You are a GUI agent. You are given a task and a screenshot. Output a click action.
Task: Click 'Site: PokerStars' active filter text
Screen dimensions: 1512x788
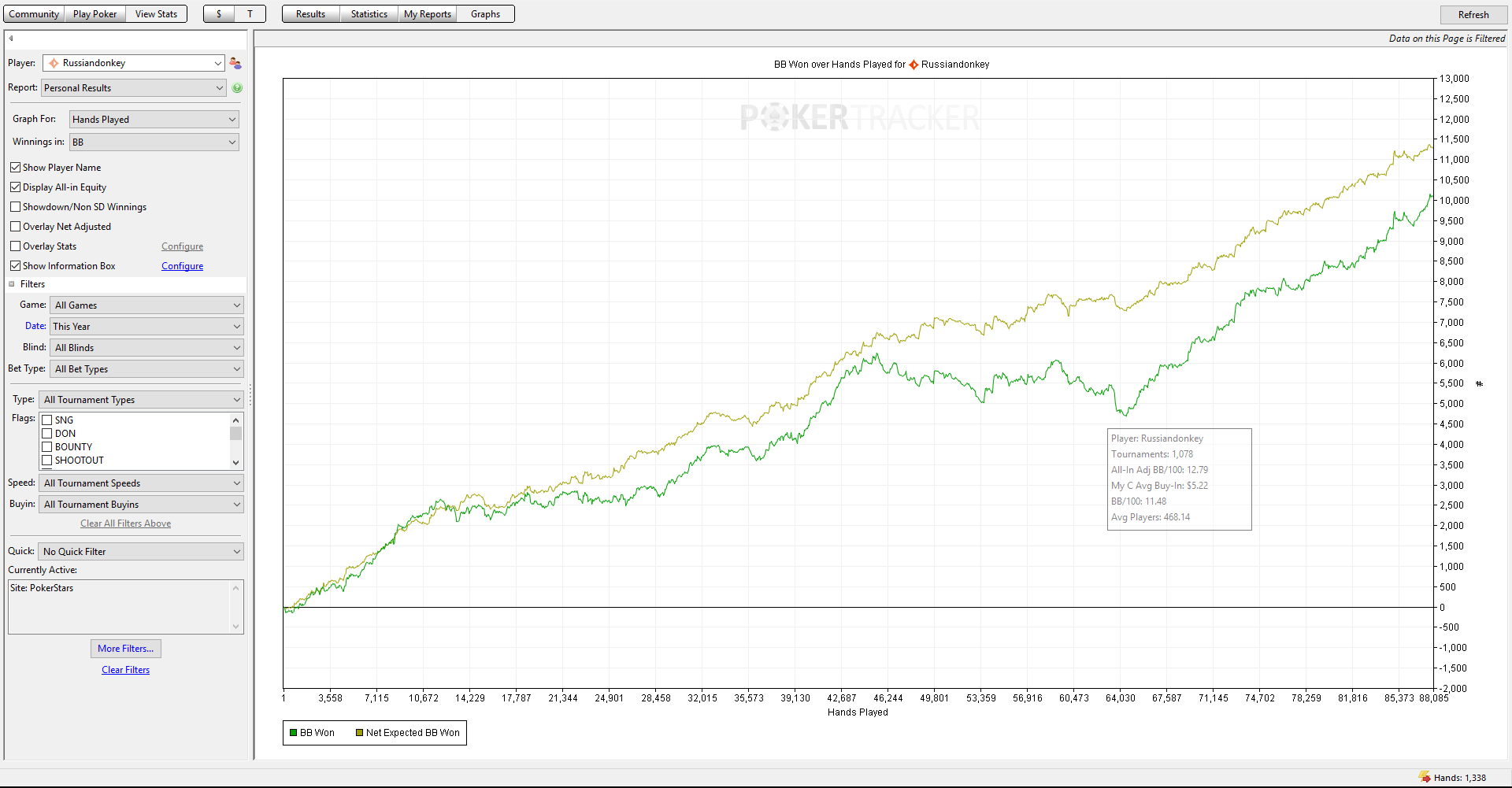pos(42,588)
